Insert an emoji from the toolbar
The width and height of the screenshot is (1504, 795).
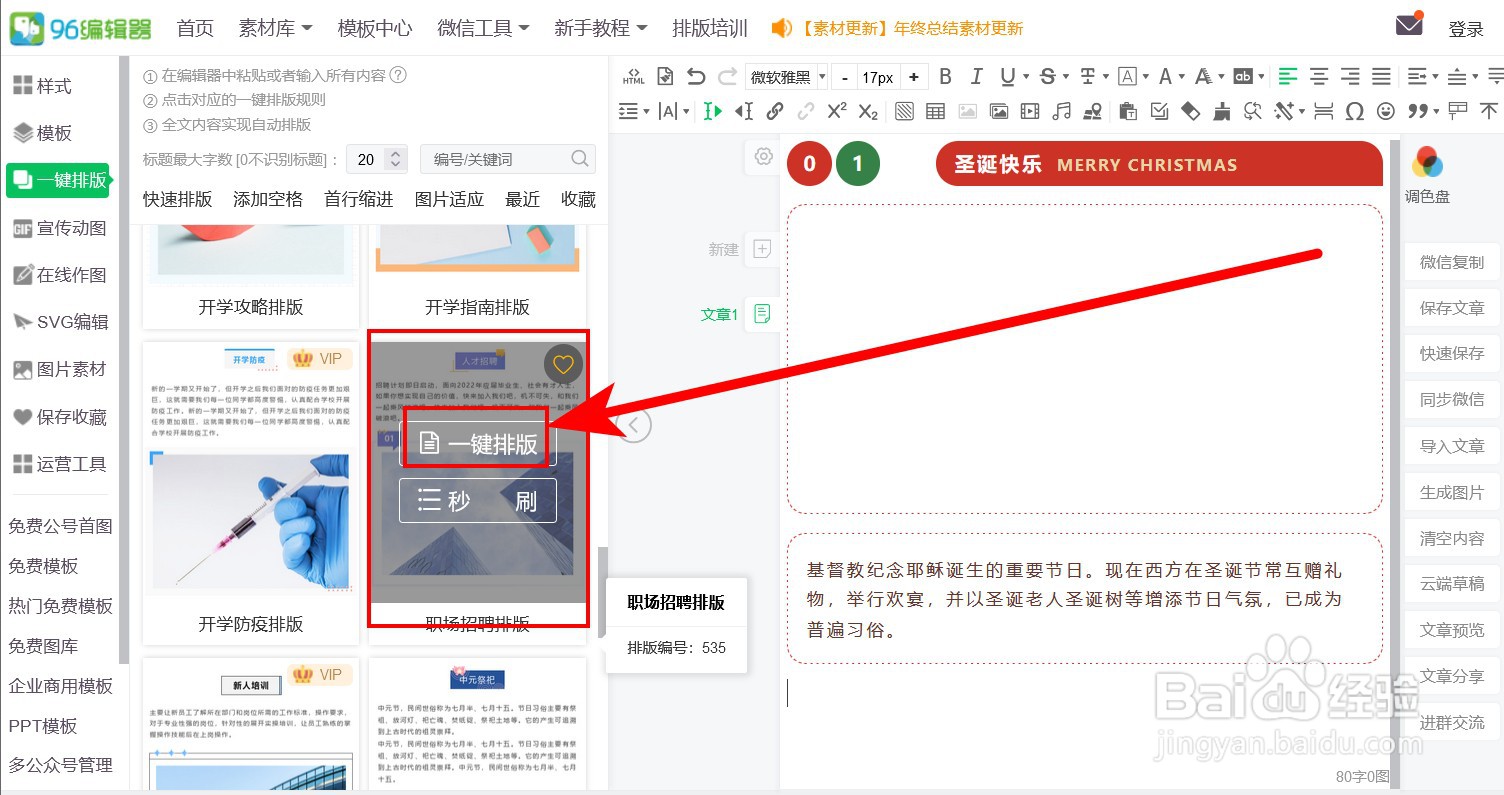point(1386,112)
